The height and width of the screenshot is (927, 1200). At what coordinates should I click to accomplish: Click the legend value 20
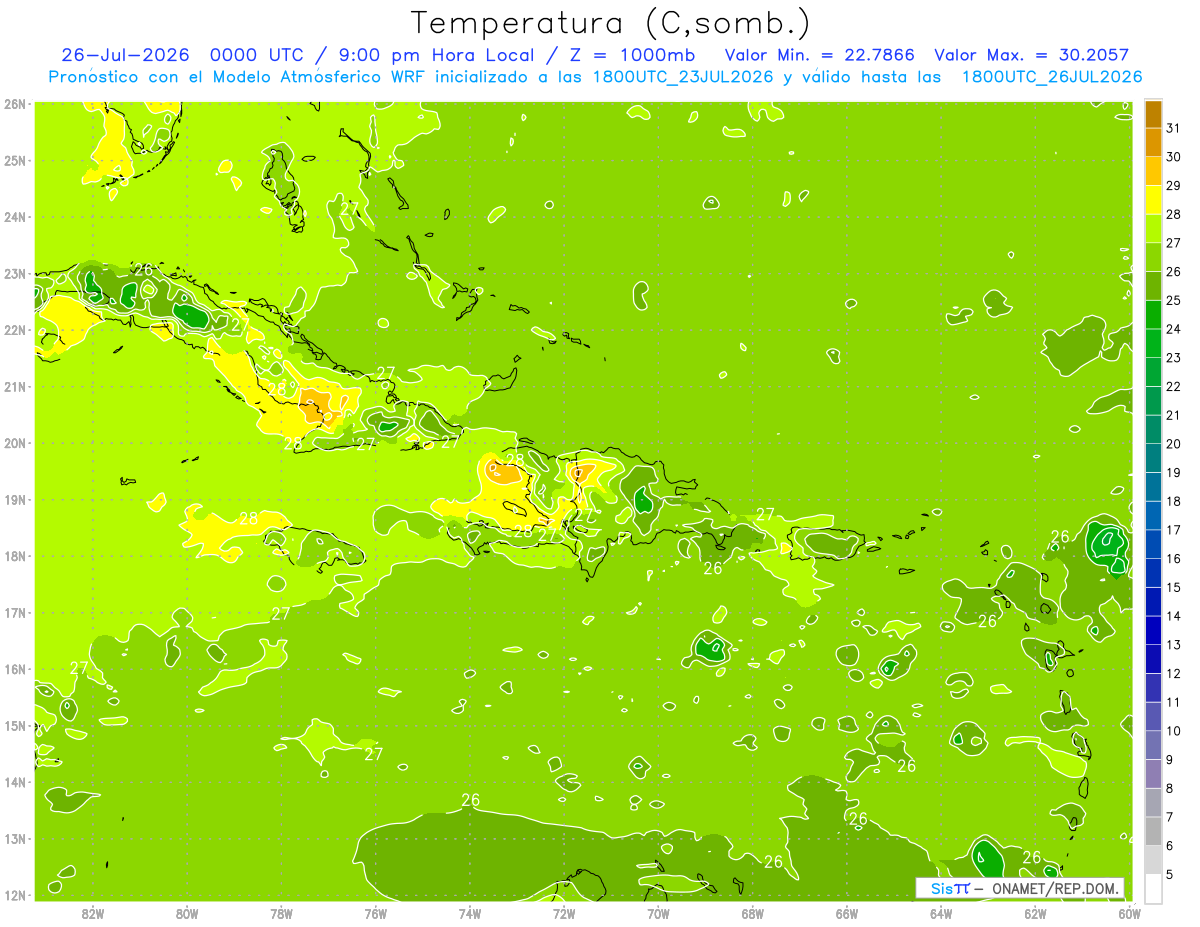(x=1174, y=444)
